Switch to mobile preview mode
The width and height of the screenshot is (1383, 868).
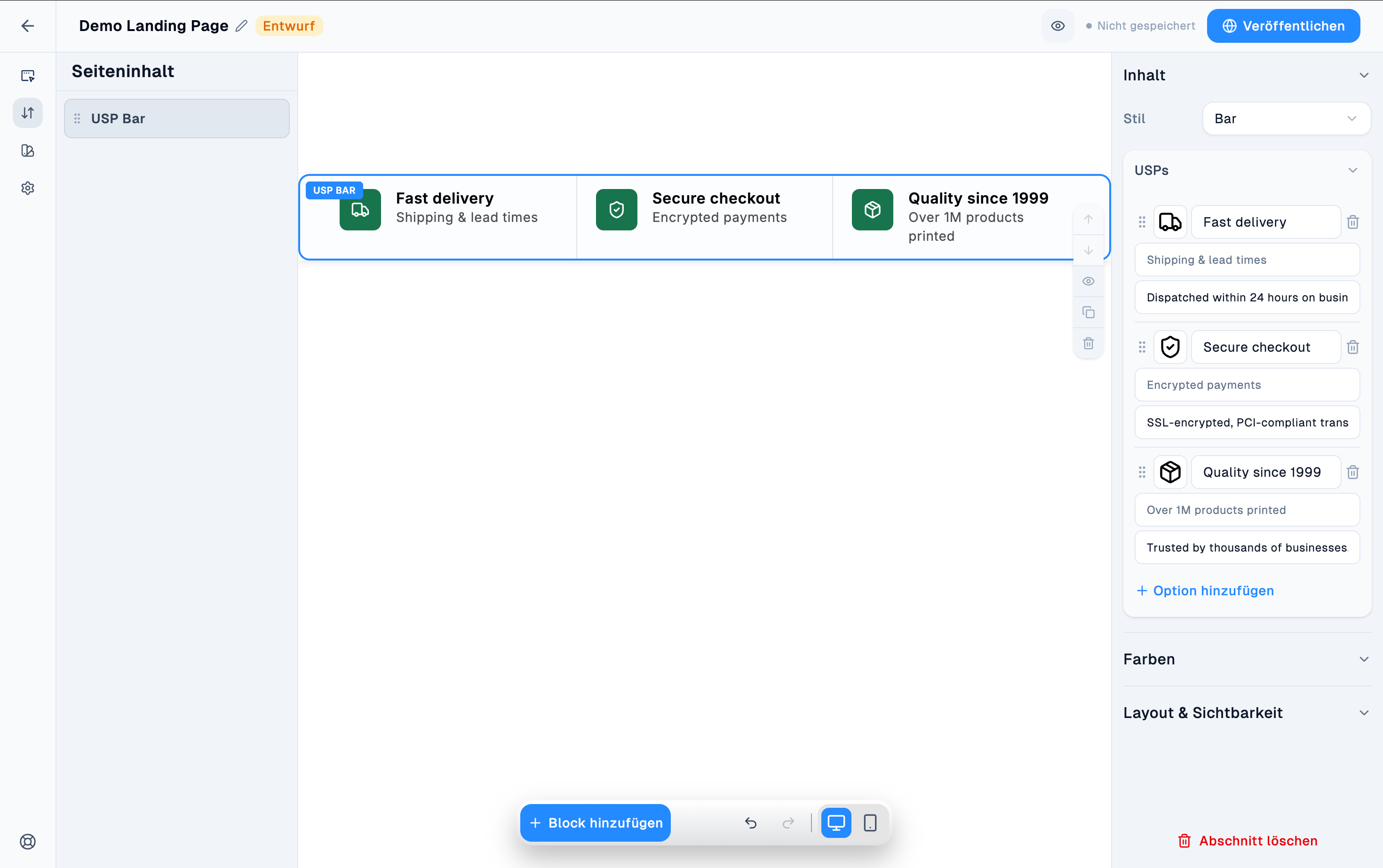[x=869, y=823]
